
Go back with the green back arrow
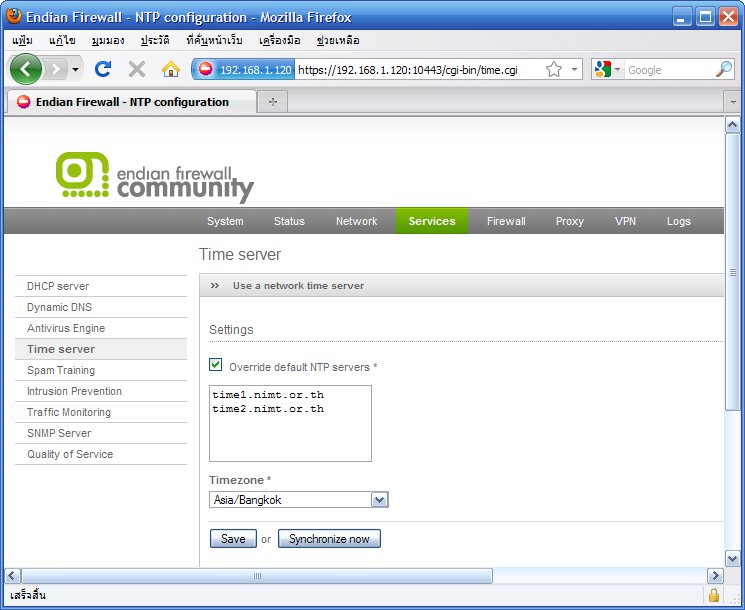25,70
